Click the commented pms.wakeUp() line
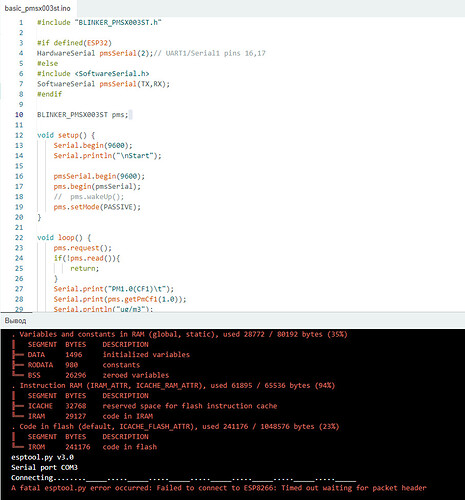This screenshot has height=500, width=465. (89, 197)
